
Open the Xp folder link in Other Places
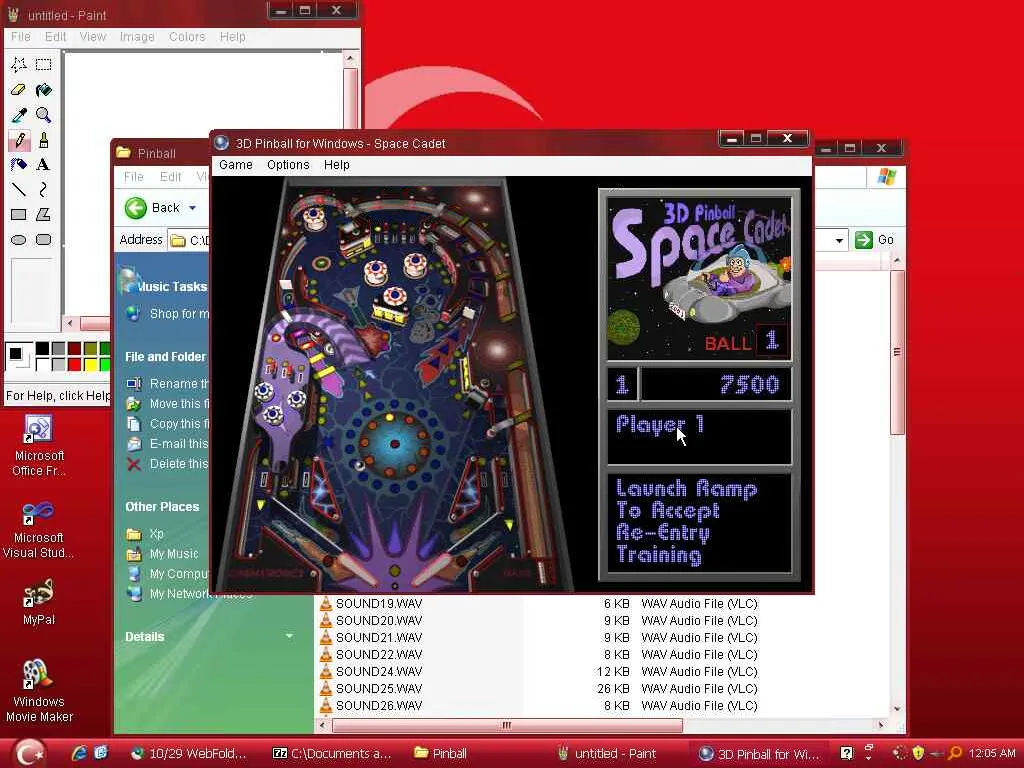[146, 534]
